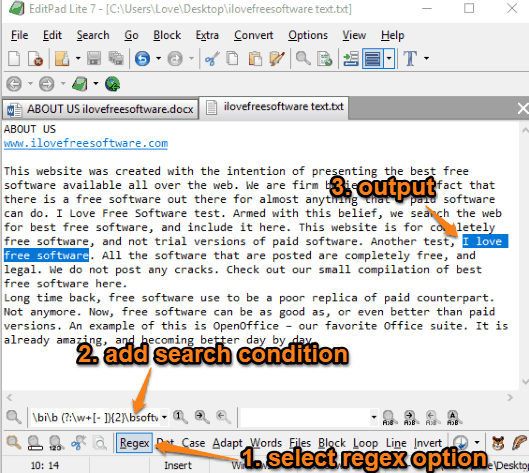Toggle the Invert search option
Screen dimensions: 529x473
click(x=428, y=443)
